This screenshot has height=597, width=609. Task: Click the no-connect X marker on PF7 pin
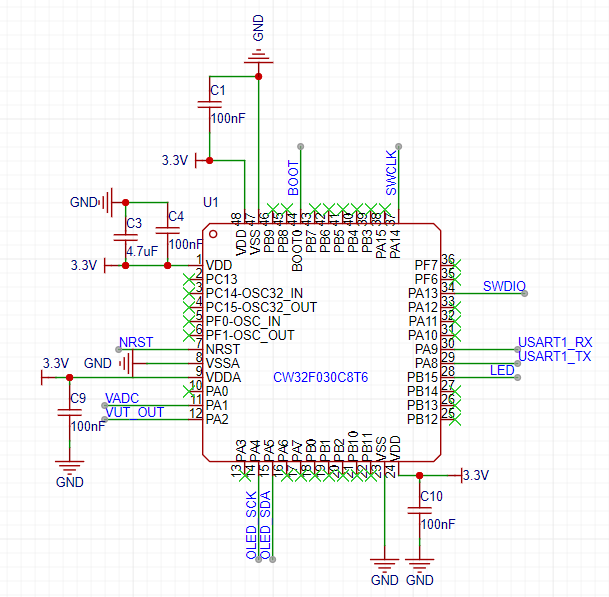(x=455, y=266)
